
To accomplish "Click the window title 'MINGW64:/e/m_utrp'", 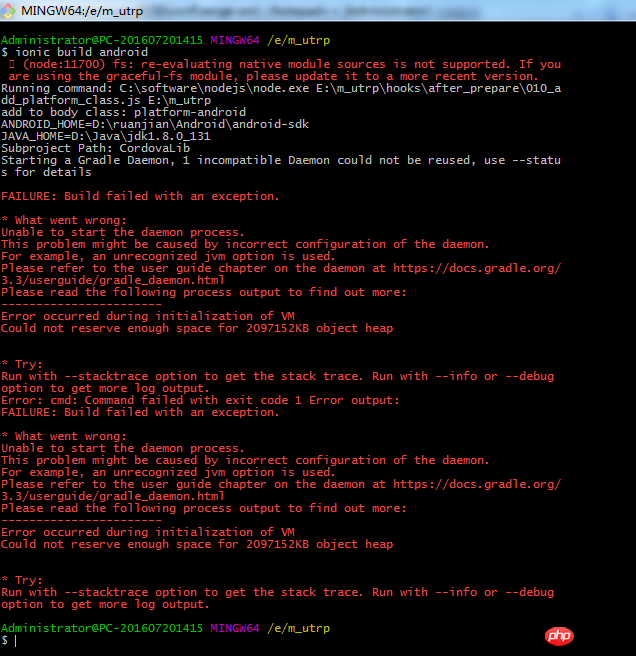I will (x=82, y=10).
